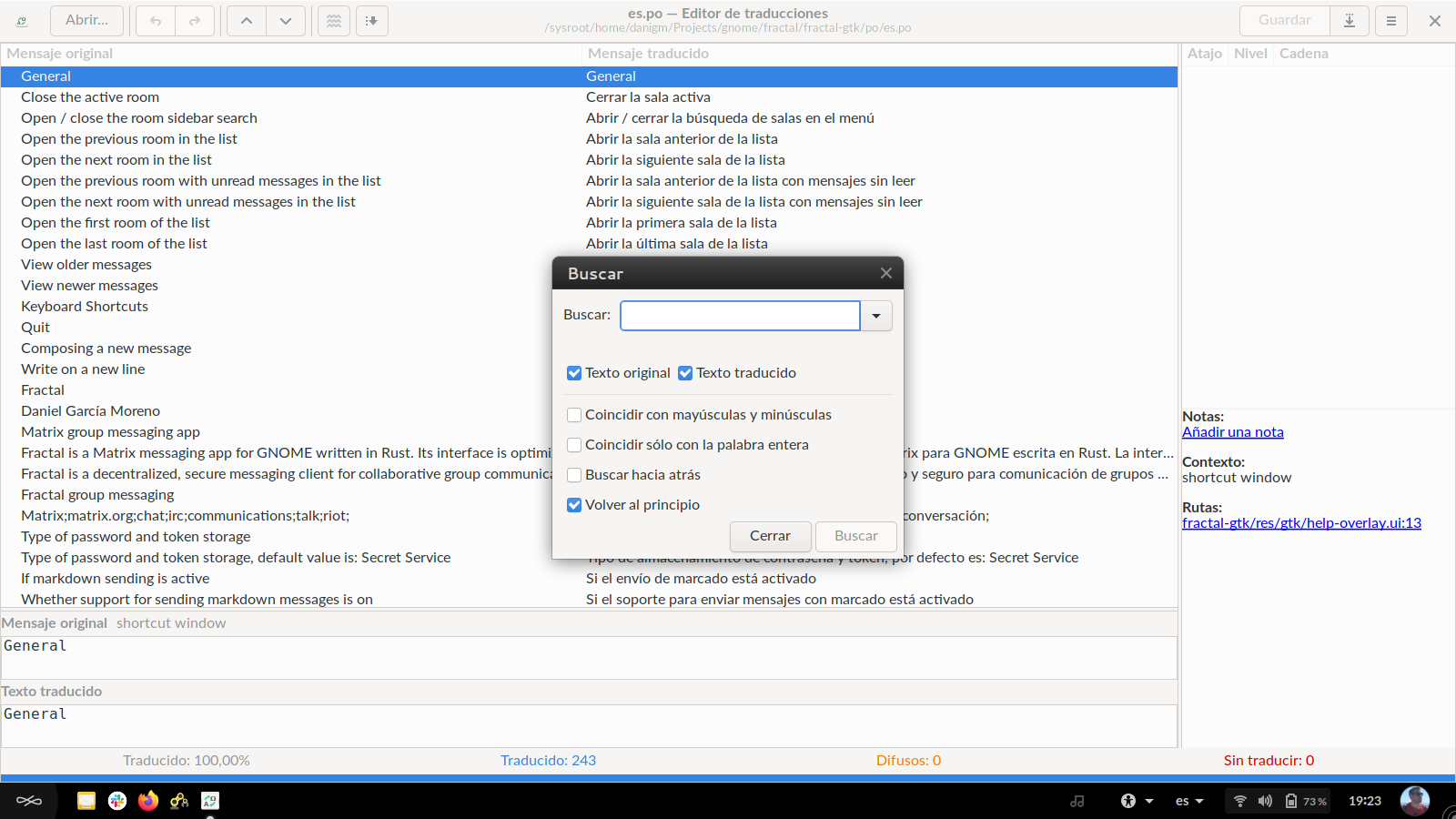Viewport: 1456px width, 819px height.
Task: Click Cerrar in the search dialog
Action: 770,536
